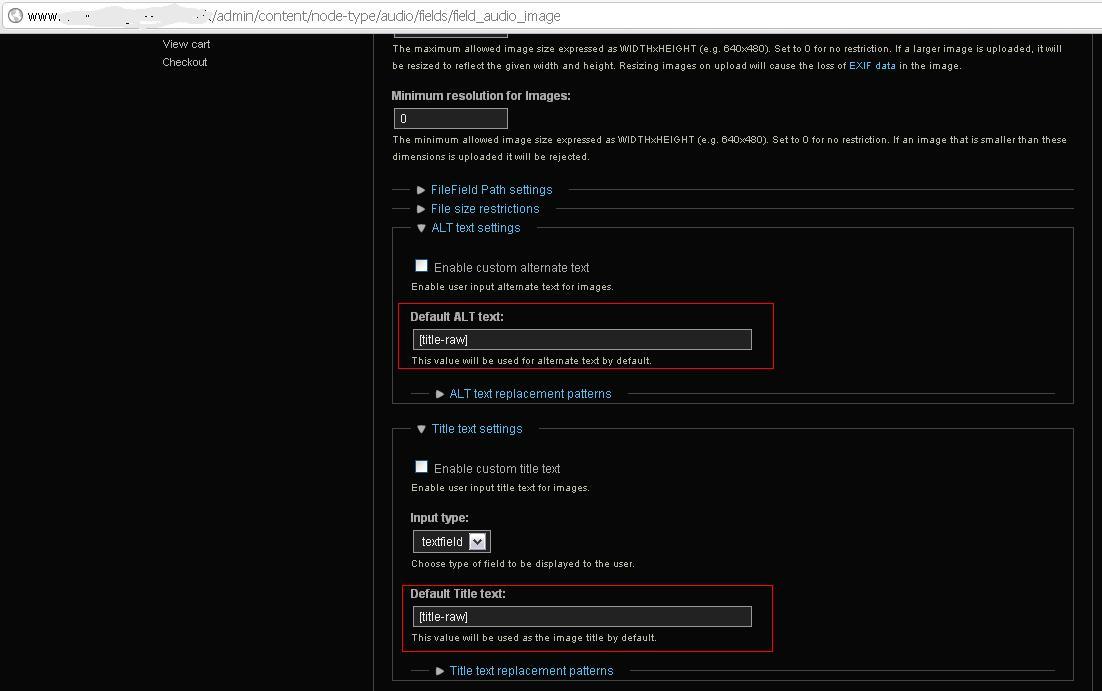Enable custom title text
1102x691 pixels.
point(421,466)
